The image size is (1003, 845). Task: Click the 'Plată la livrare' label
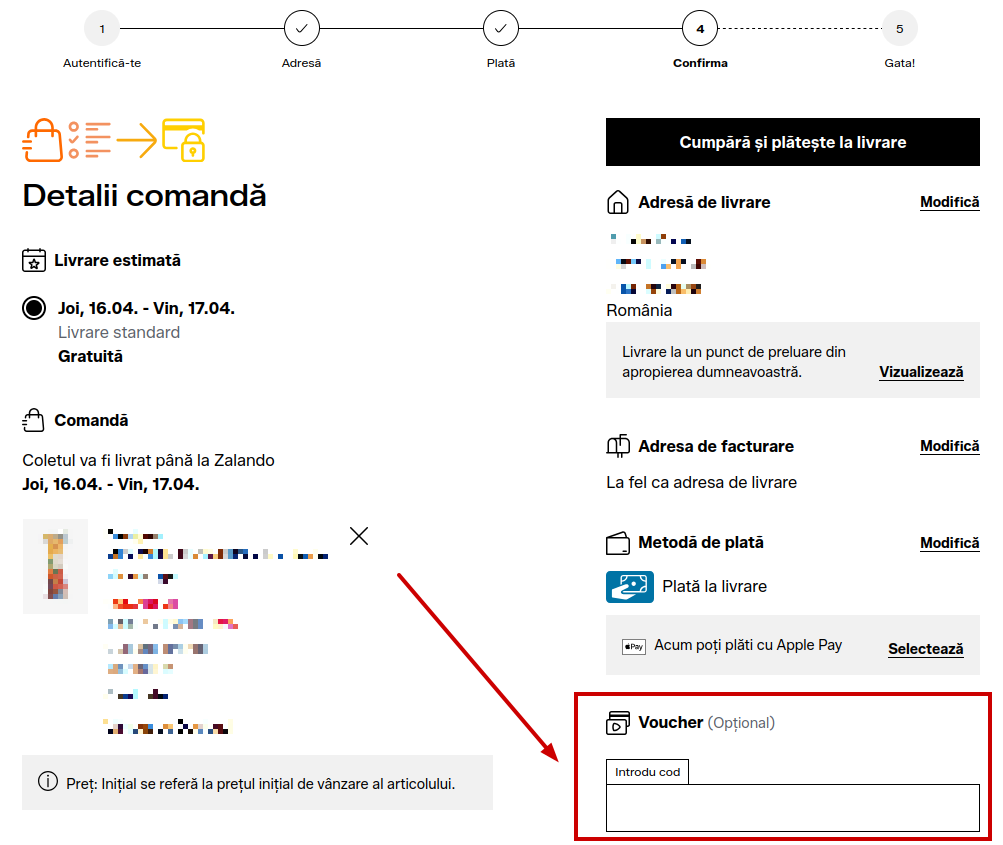(714, 587)
